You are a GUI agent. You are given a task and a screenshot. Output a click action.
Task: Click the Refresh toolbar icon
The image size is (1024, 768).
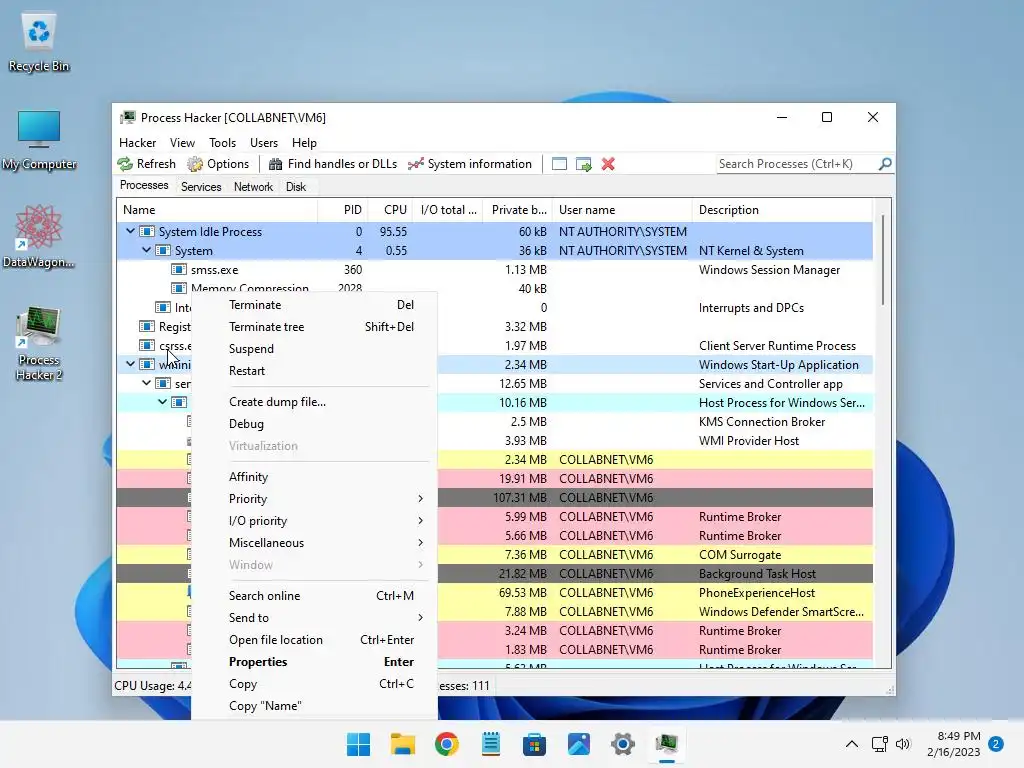click(x=125, y=164)
